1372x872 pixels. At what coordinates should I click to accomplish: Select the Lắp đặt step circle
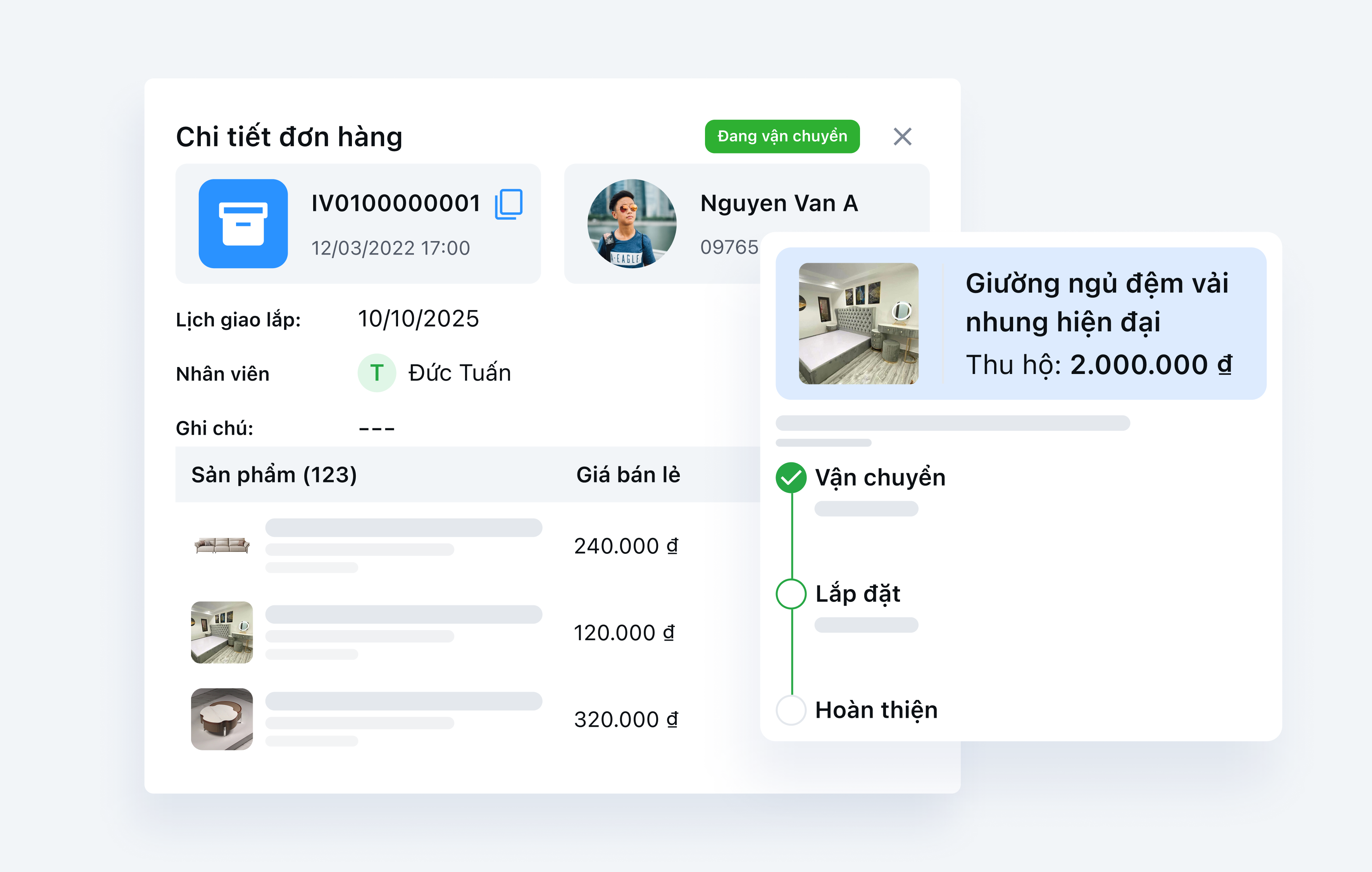[791, 594]
